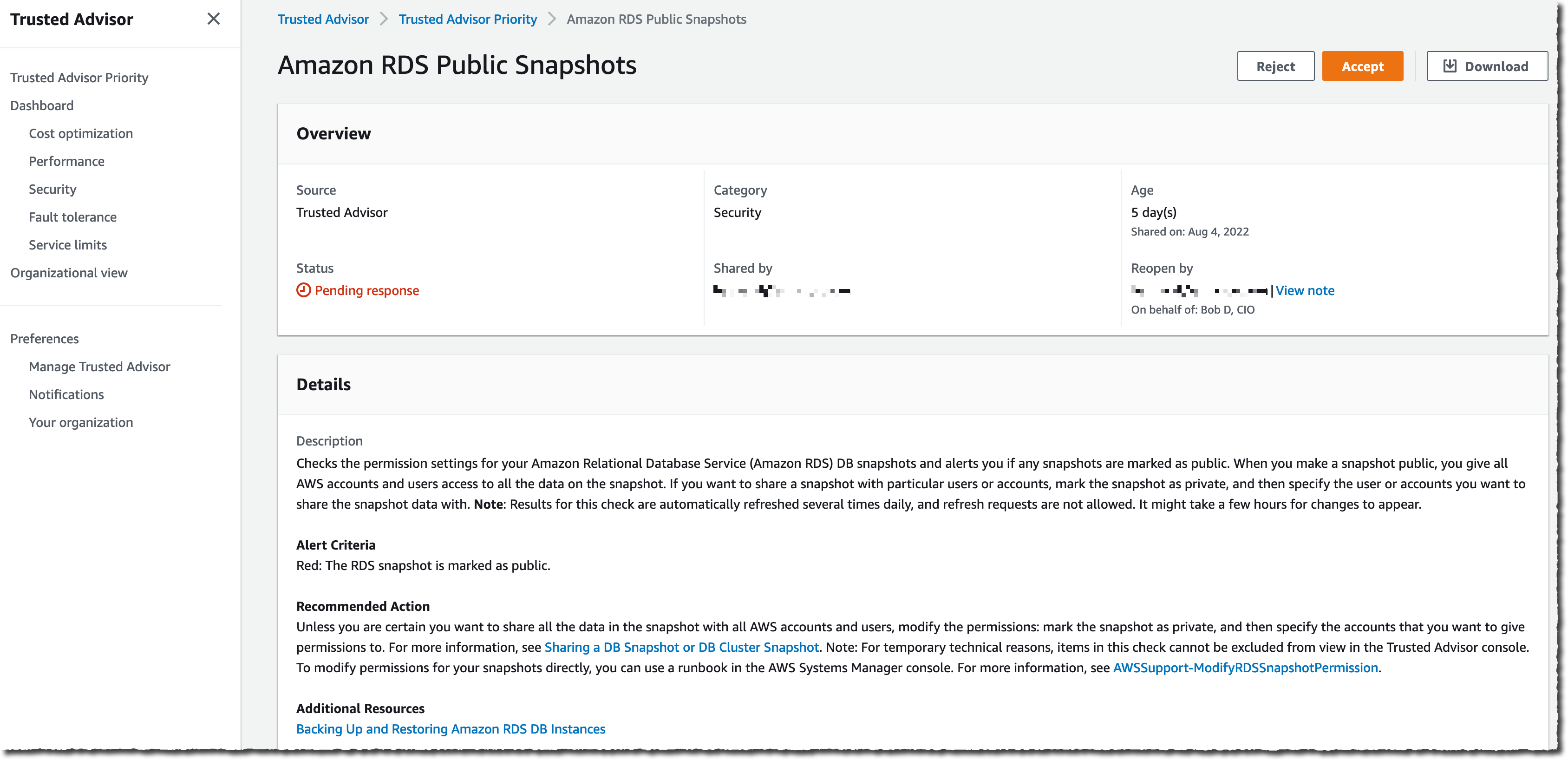Open Service limits page

(68, 245)
